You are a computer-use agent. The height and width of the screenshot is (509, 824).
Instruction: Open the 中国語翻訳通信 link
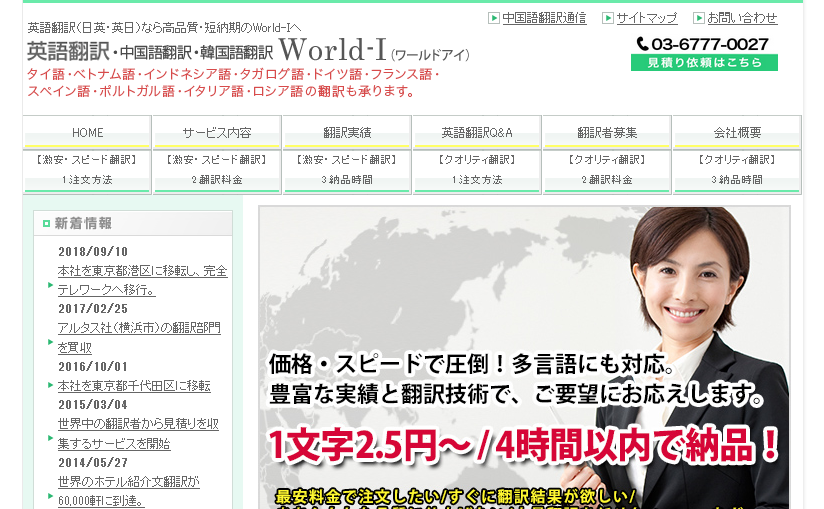(544, 18)
